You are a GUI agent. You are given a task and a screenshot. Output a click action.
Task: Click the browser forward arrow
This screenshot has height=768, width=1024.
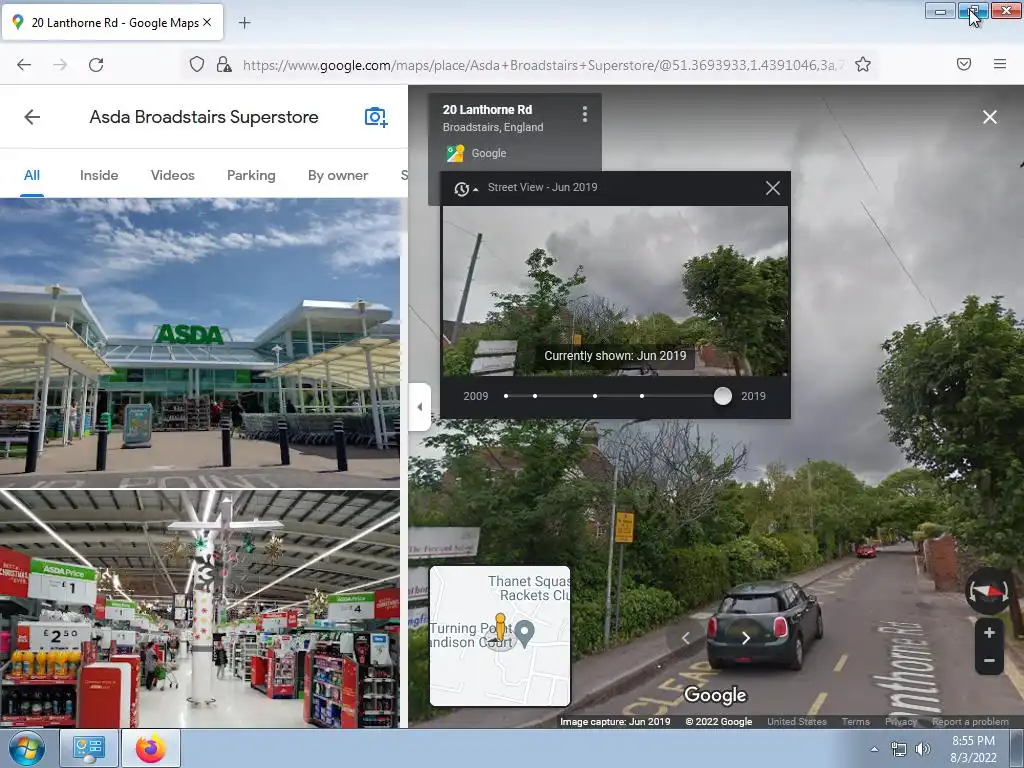click(x=60, y=65)
